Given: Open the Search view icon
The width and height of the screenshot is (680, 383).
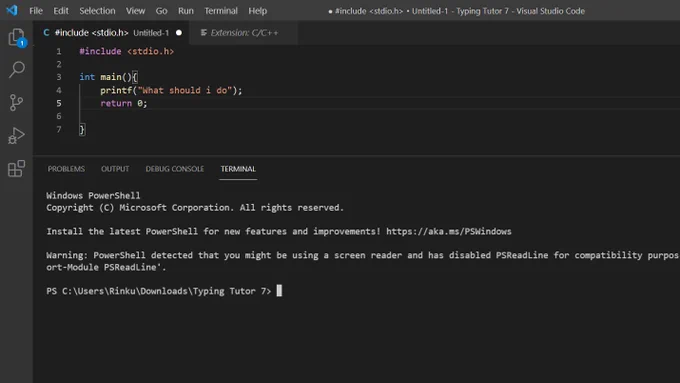Looking at the screenshot, I should (x=16, y=69).
